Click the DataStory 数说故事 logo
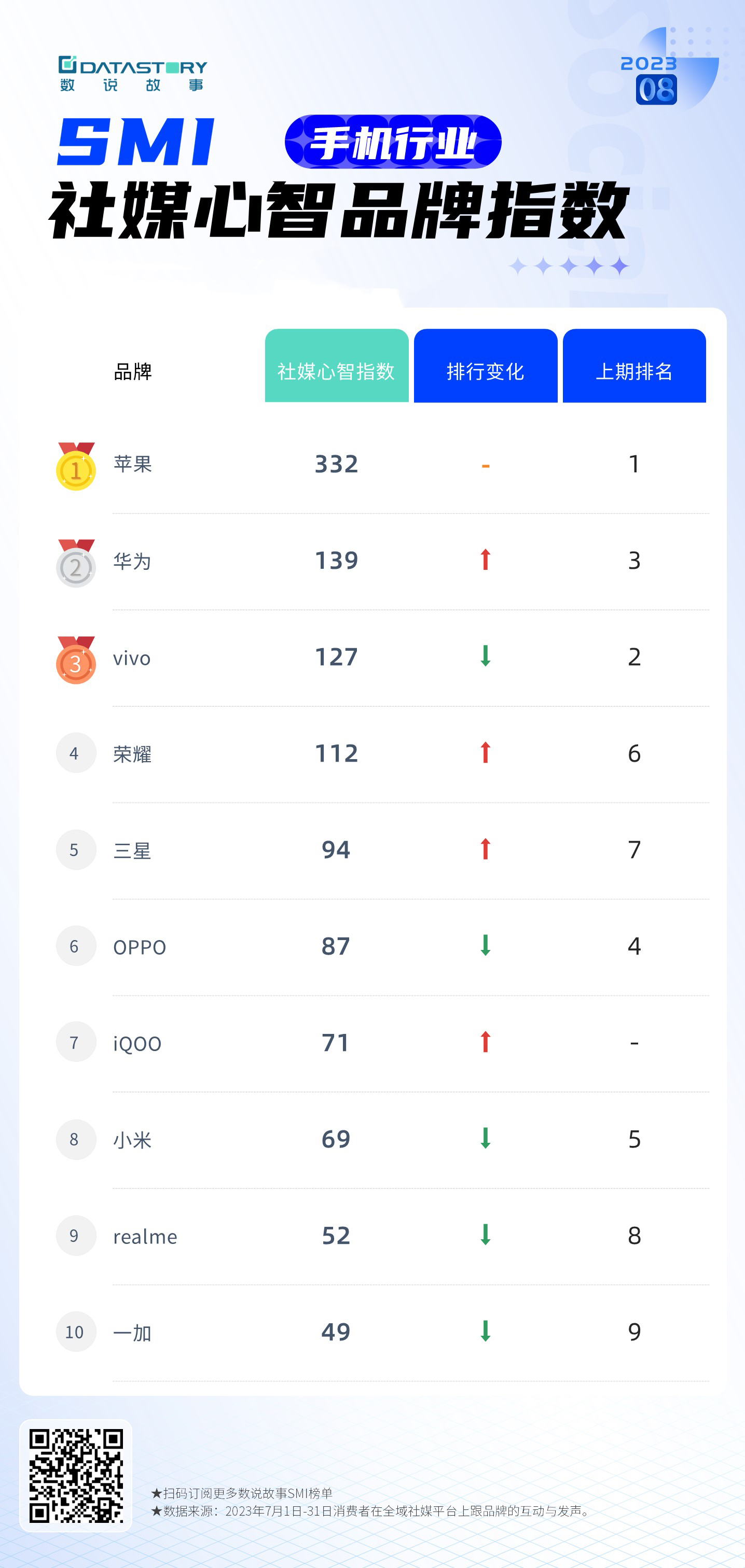 [133, 74]
